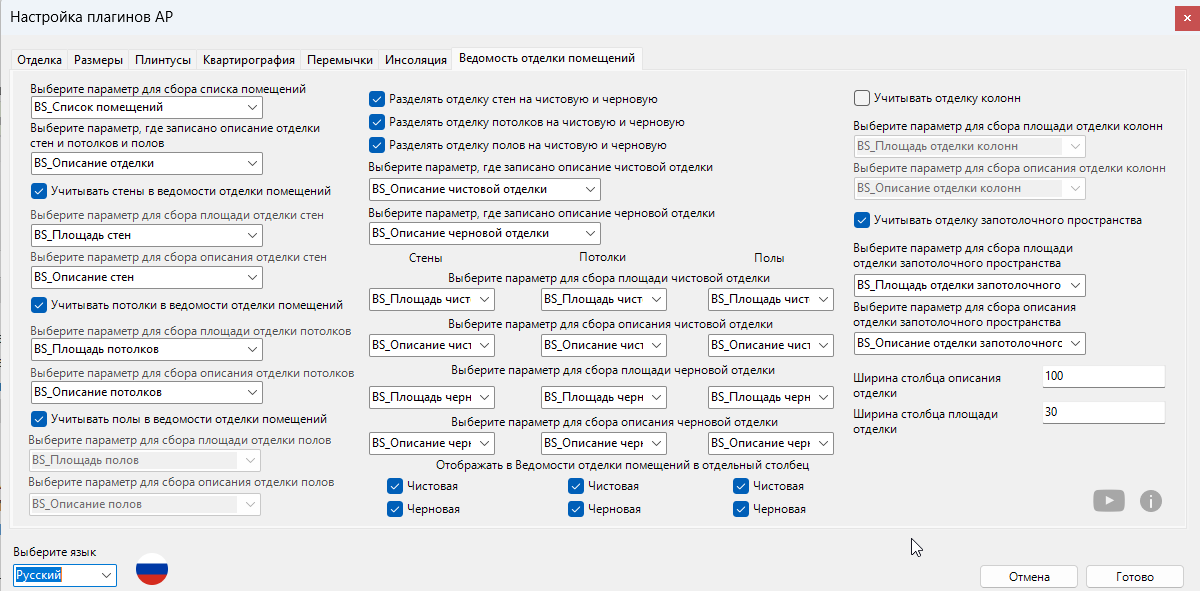This screenshot has height=591, width=1200.
Task: Expand the BS_Описание чистовой отделки dropdown
Action: click(485, 189)
